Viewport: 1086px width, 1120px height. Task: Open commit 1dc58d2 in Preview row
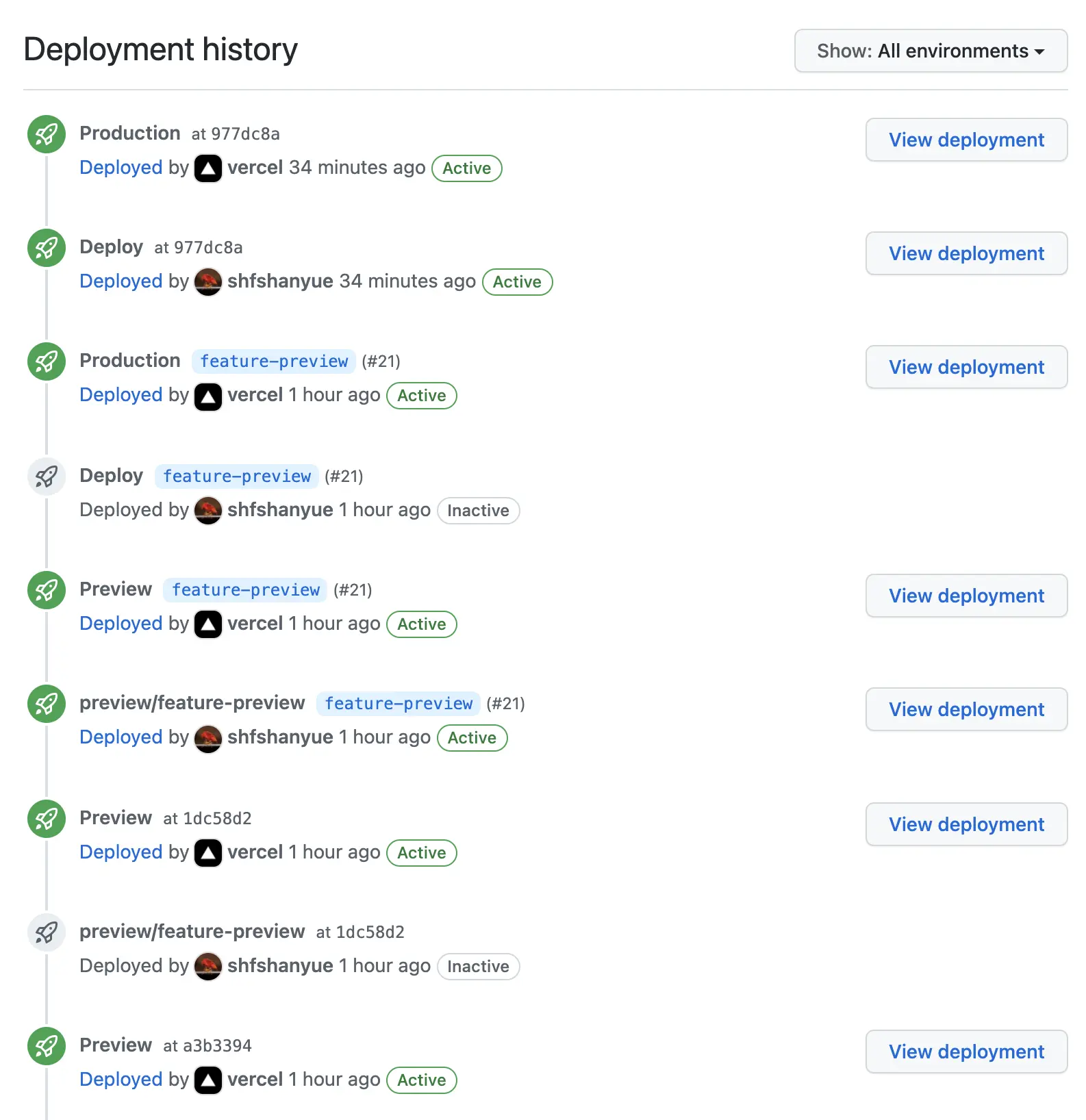[218, 819]
